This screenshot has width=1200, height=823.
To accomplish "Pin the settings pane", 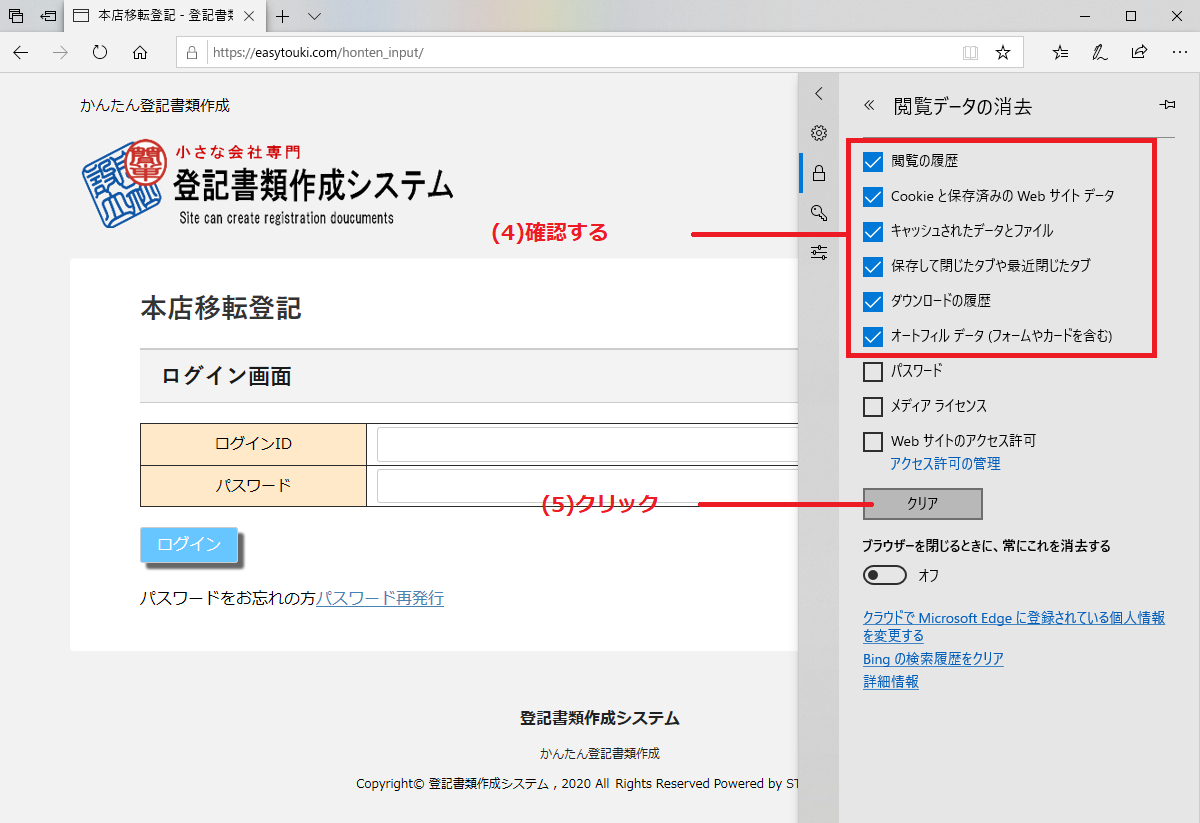I will [1166, 105].
